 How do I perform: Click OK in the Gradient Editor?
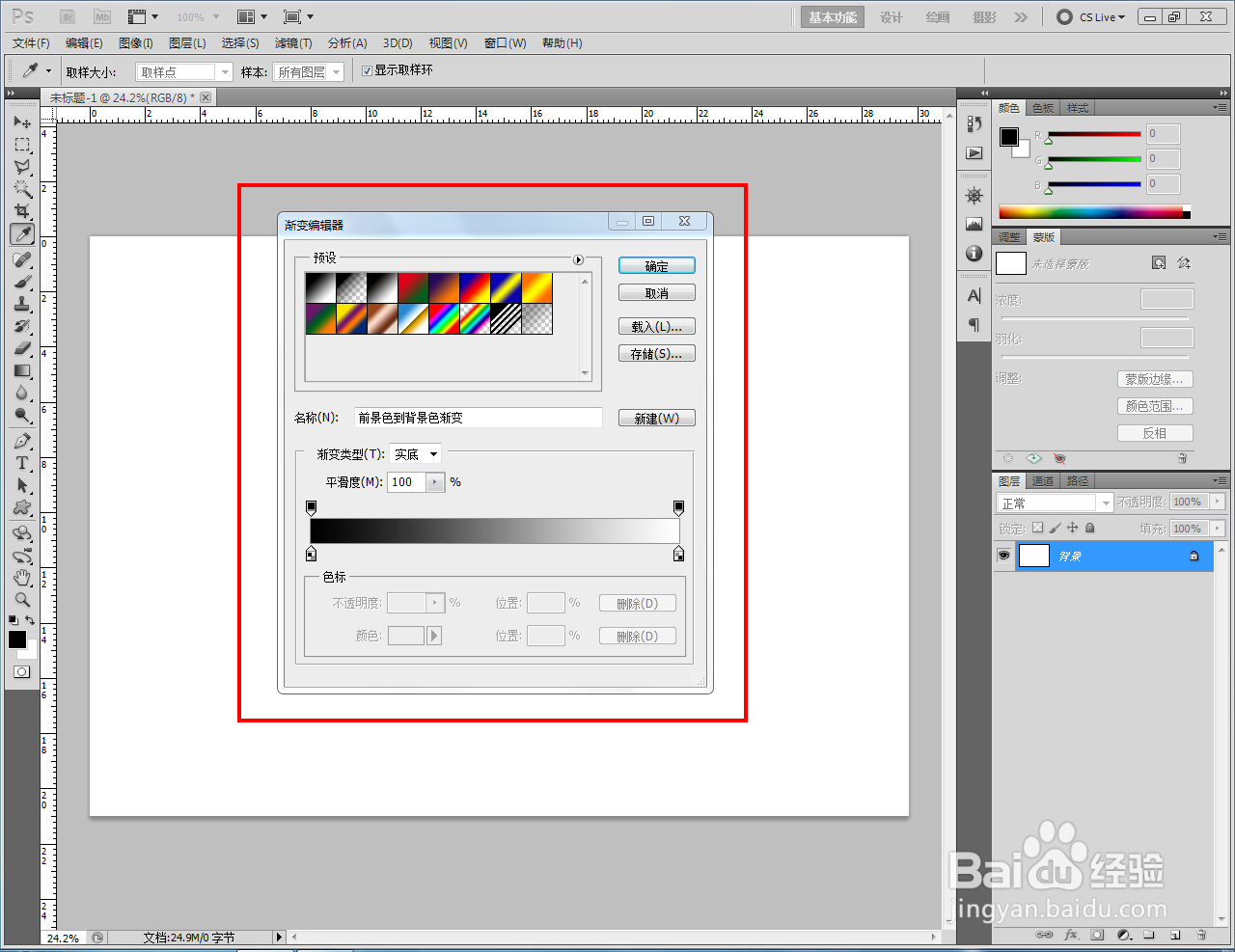point(657,266)
